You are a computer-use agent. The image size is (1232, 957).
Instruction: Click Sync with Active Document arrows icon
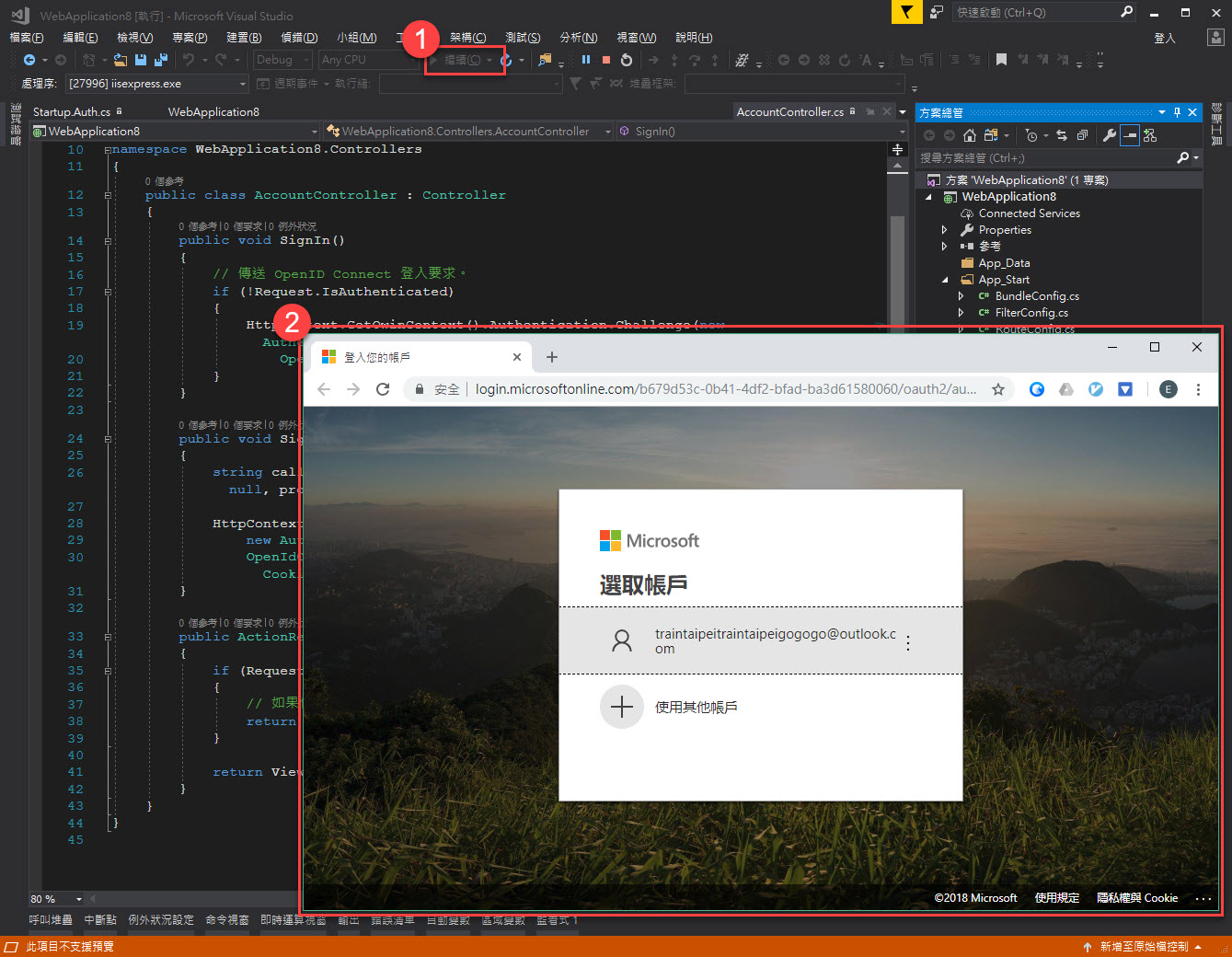pyautogui.click(x=1062, y=135)
